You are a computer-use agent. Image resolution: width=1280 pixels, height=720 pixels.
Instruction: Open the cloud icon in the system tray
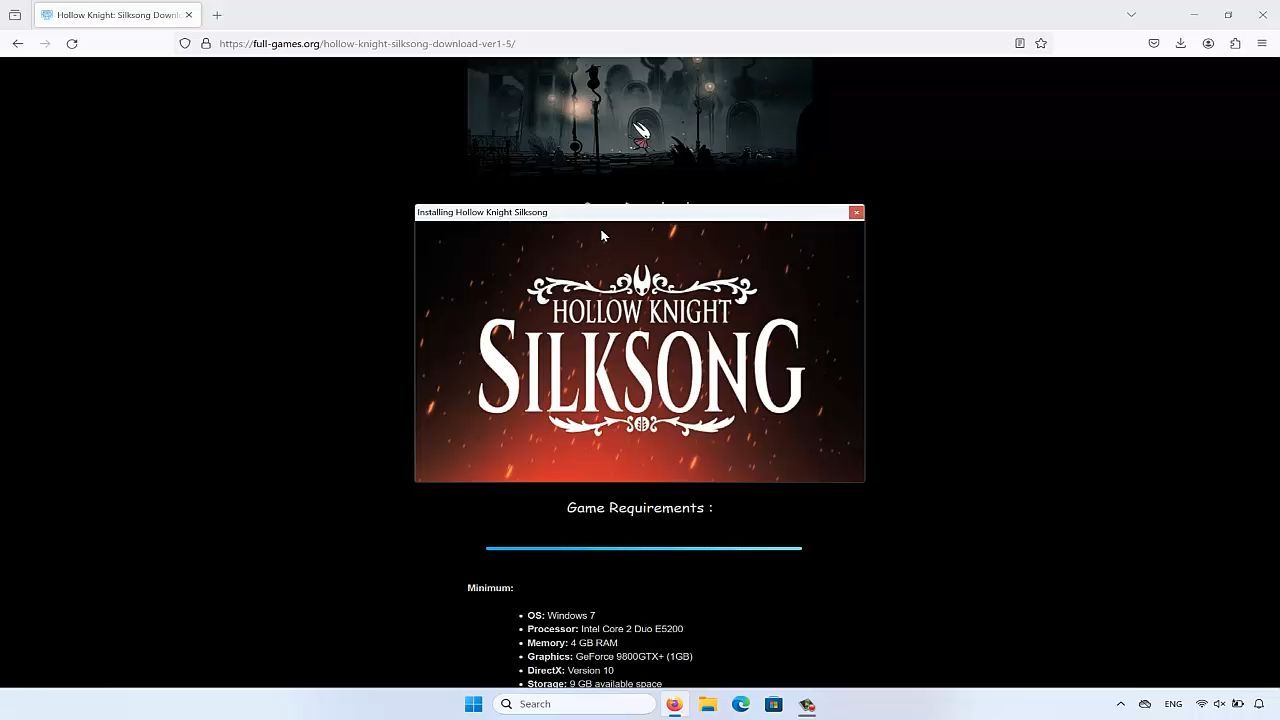click(x=1145, y=704)
